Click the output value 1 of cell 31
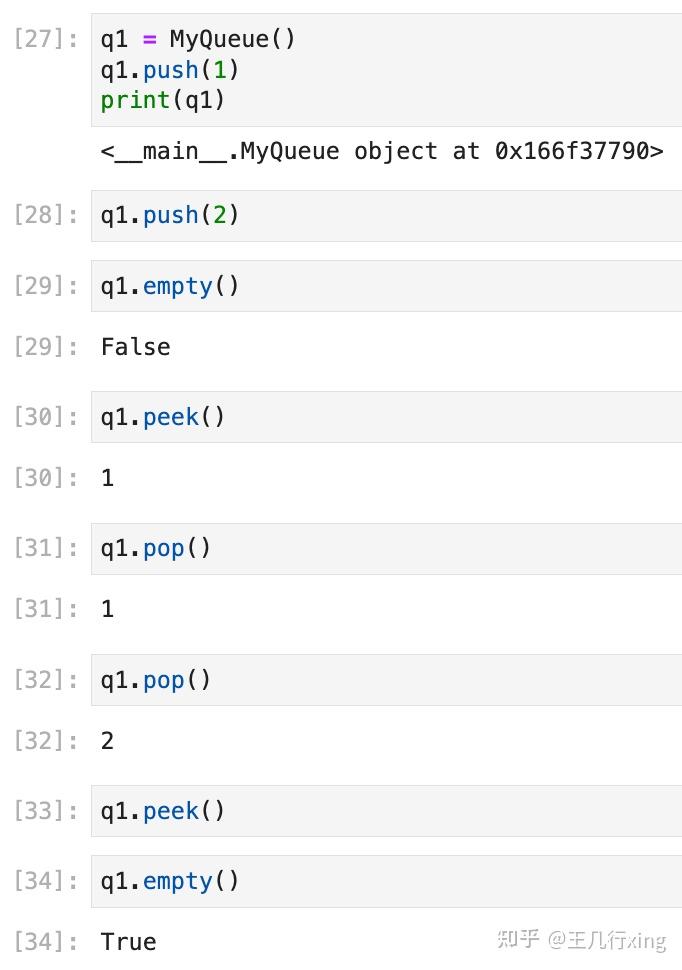Viewport: 682px width, 970px height. [108, 609]
